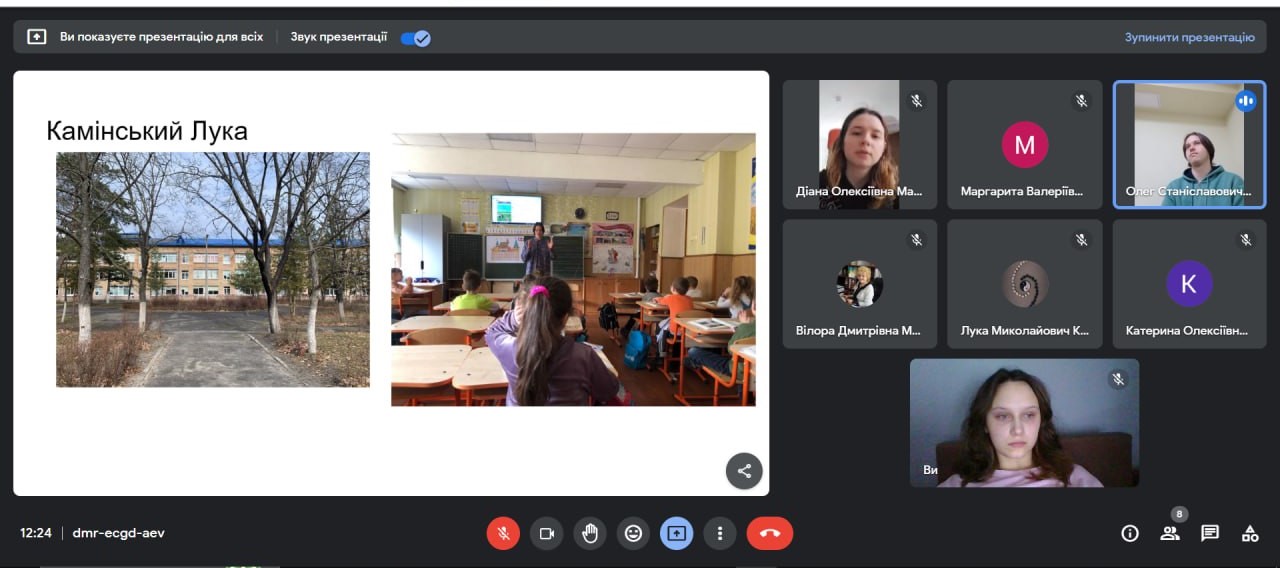
Task: Click the K avatar of Катерина
Action: click(1189, 284)
